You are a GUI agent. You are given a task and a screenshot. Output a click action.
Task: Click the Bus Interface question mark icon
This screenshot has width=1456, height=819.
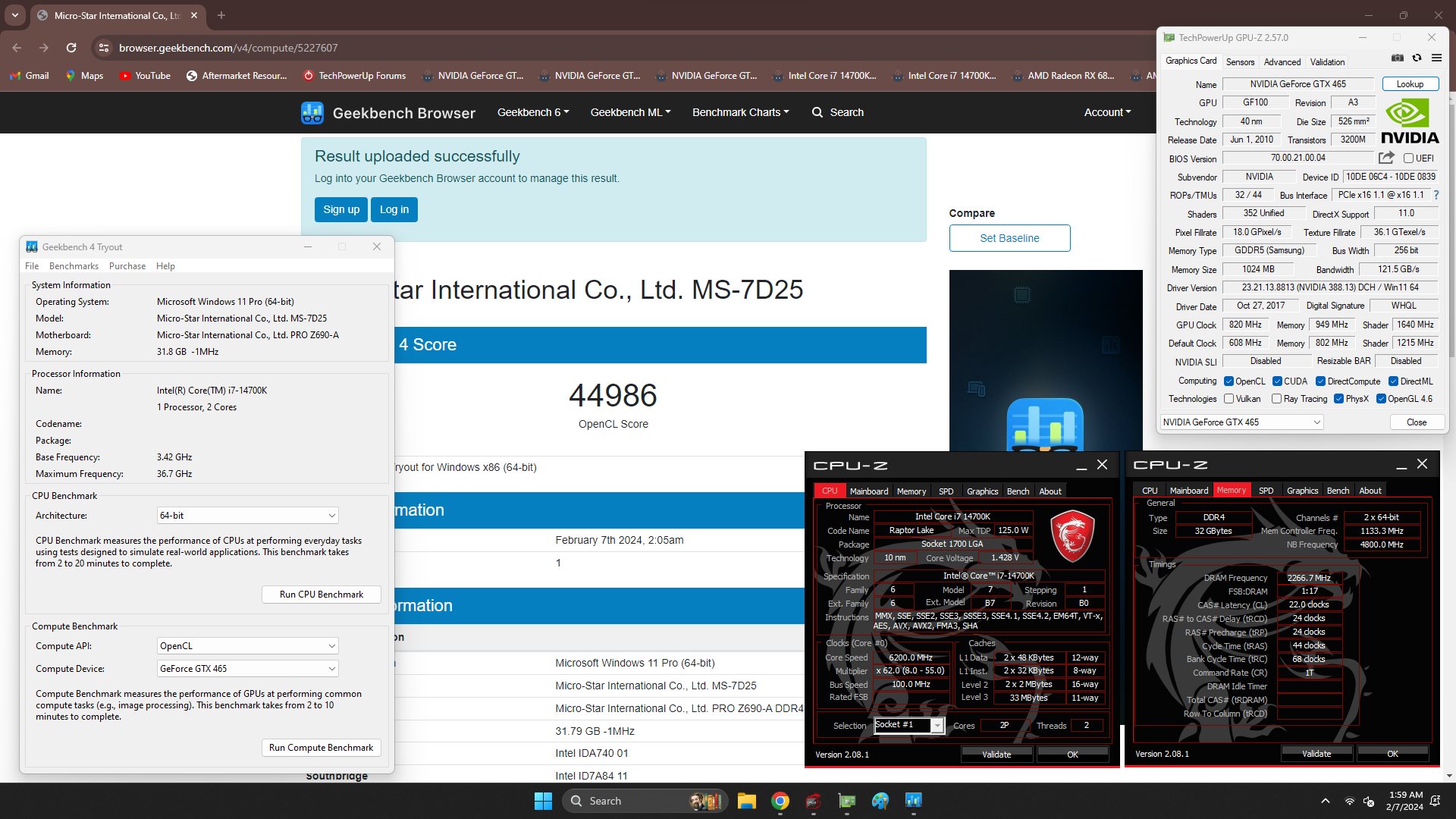pyautogui.click(x=1436, y=195)
